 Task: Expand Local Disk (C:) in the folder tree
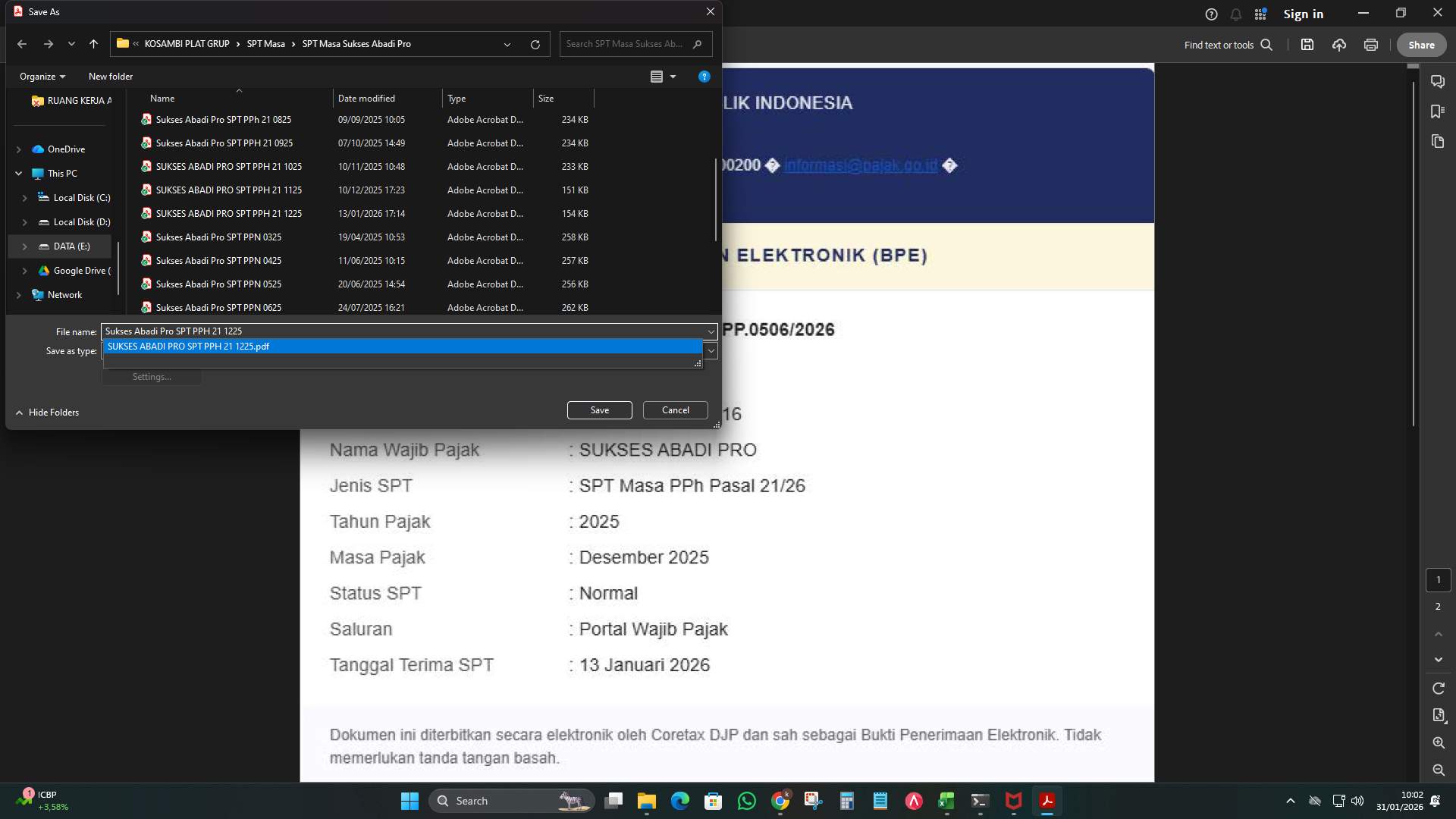click(24, 197)
